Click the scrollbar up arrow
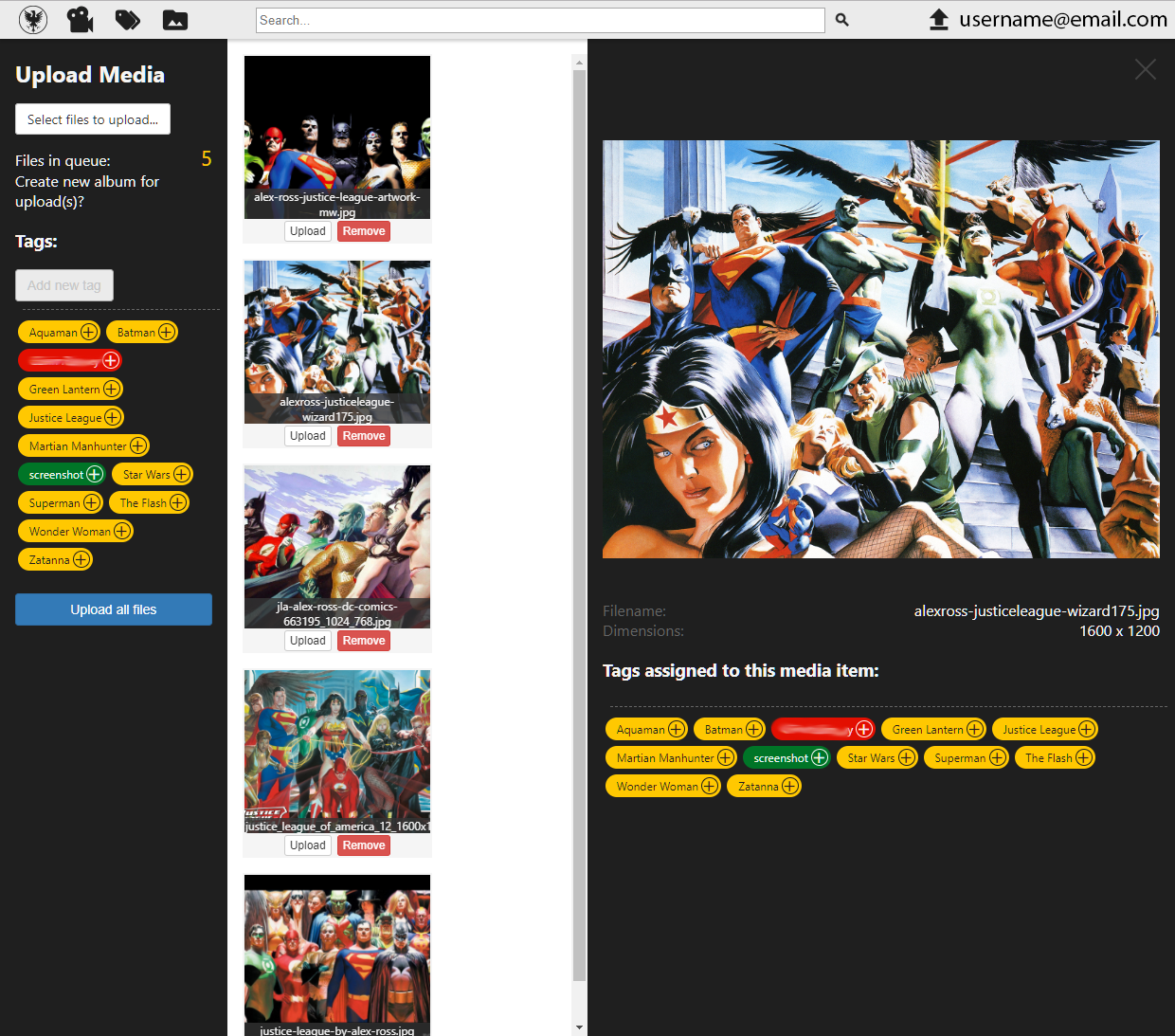Image resolution: width=1175 pixels, height=1036 pixels. tap(579, 63)
